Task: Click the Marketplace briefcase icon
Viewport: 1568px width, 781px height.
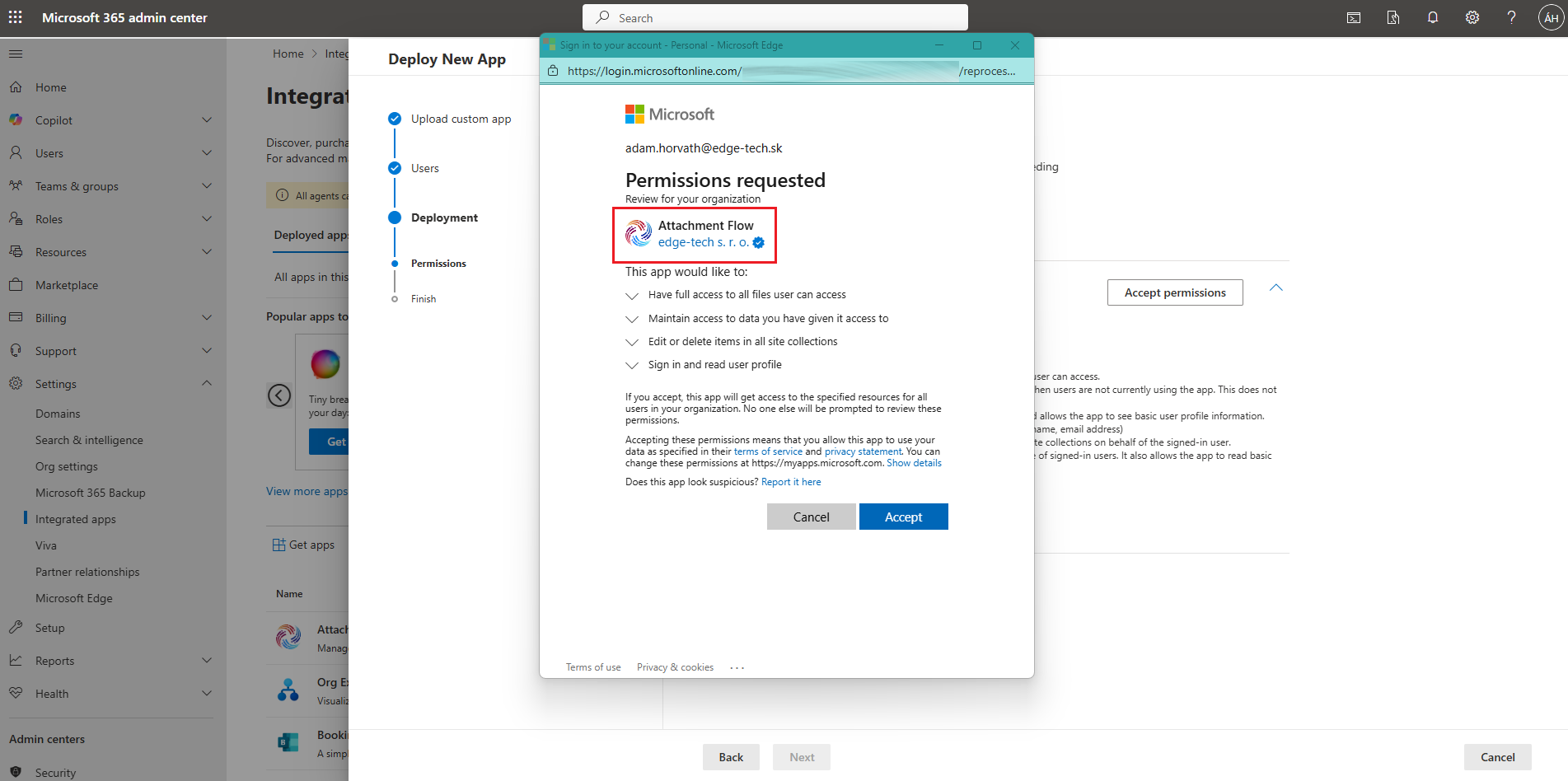Action: 16,284
